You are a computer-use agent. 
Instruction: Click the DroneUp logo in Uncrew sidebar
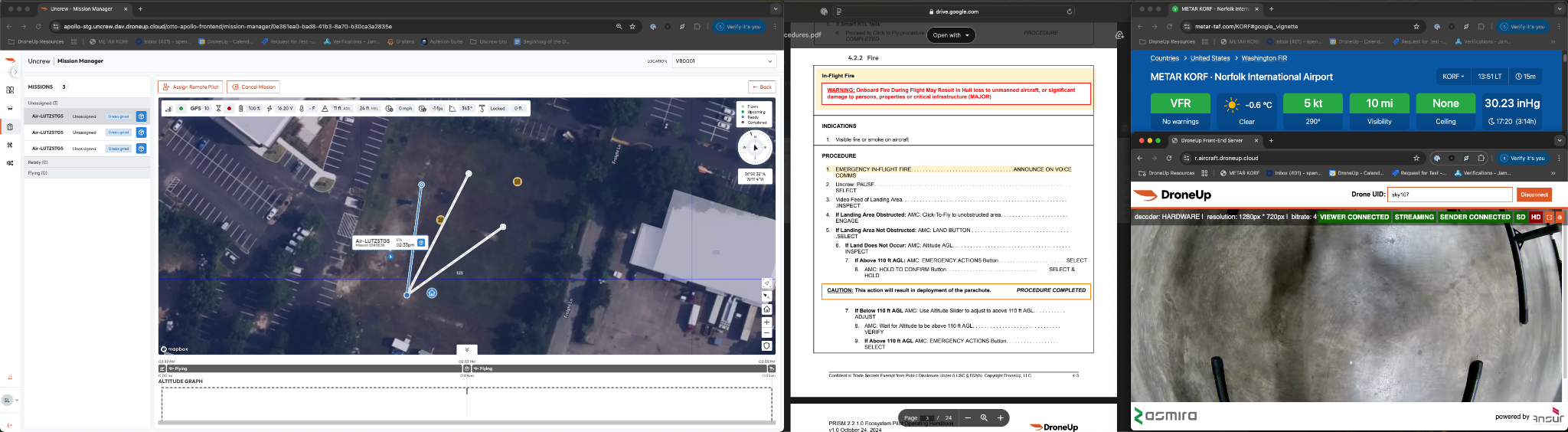click(x=10, y=60)
